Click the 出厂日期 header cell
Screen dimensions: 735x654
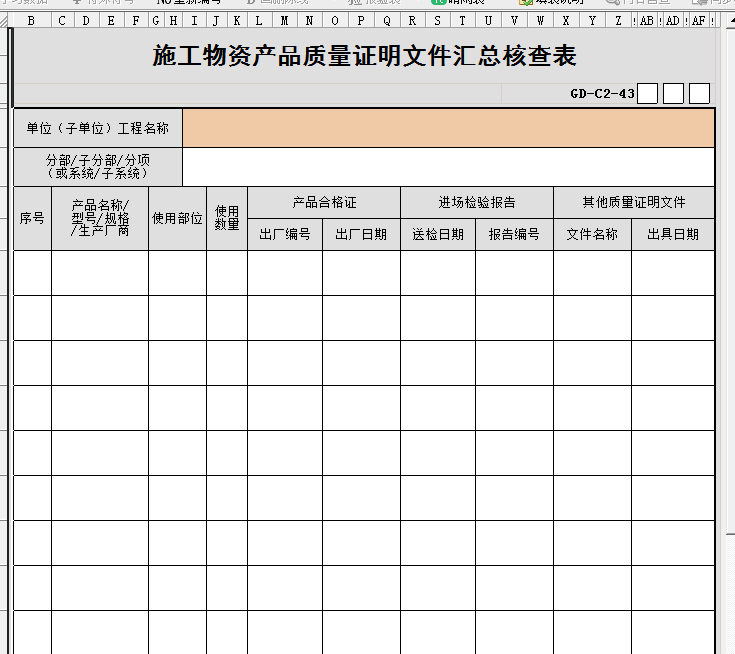click(x=361, y=234)
